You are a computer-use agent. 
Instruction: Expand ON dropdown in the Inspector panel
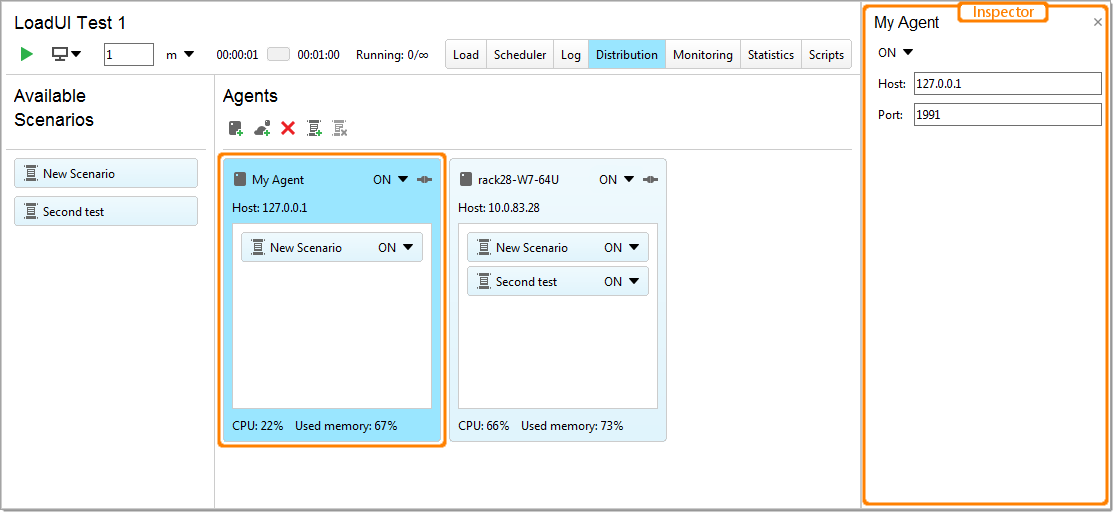[896, 53]
